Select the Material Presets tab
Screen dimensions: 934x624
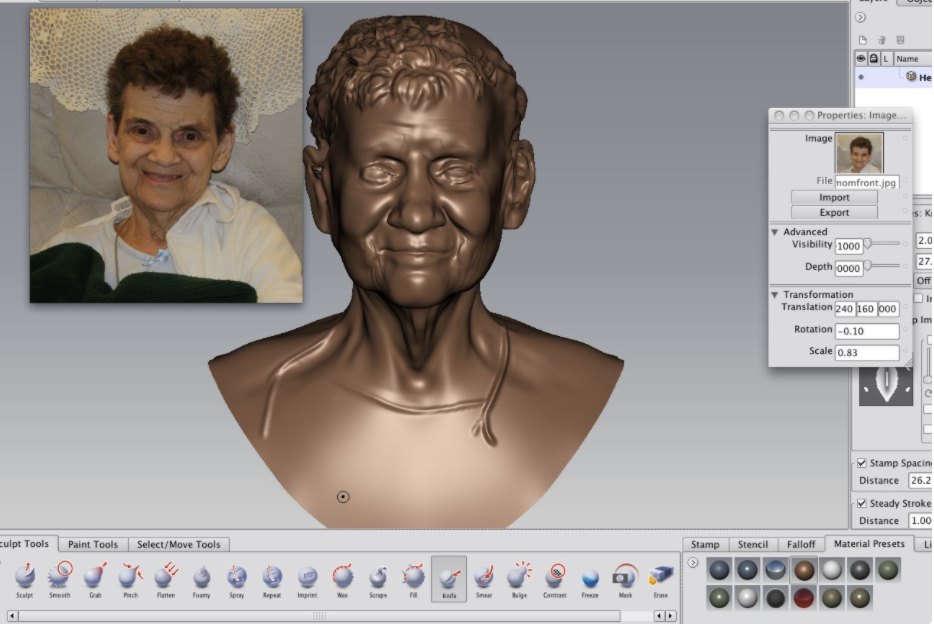(x=869, y=544)
